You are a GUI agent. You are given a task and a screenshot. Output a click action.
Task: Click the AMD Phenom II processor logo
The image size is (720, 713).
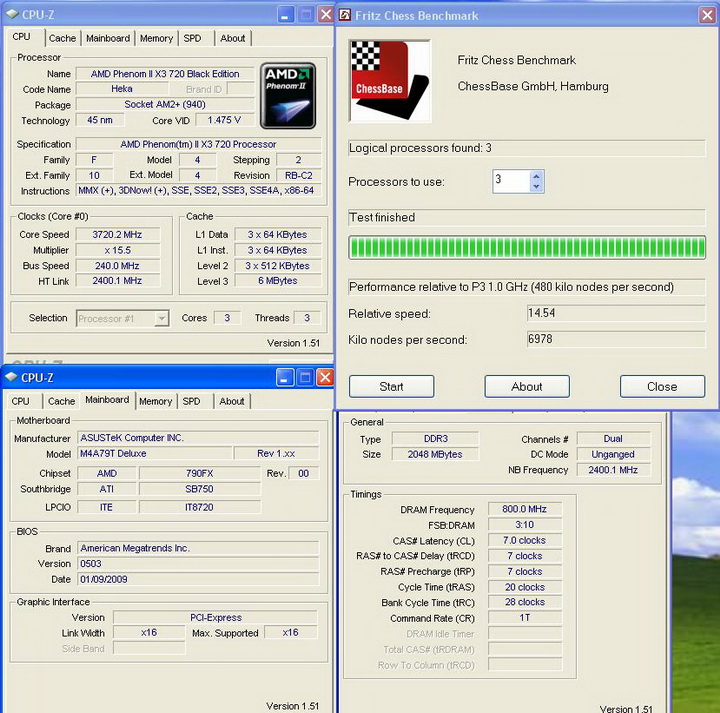tap(288, 95)
